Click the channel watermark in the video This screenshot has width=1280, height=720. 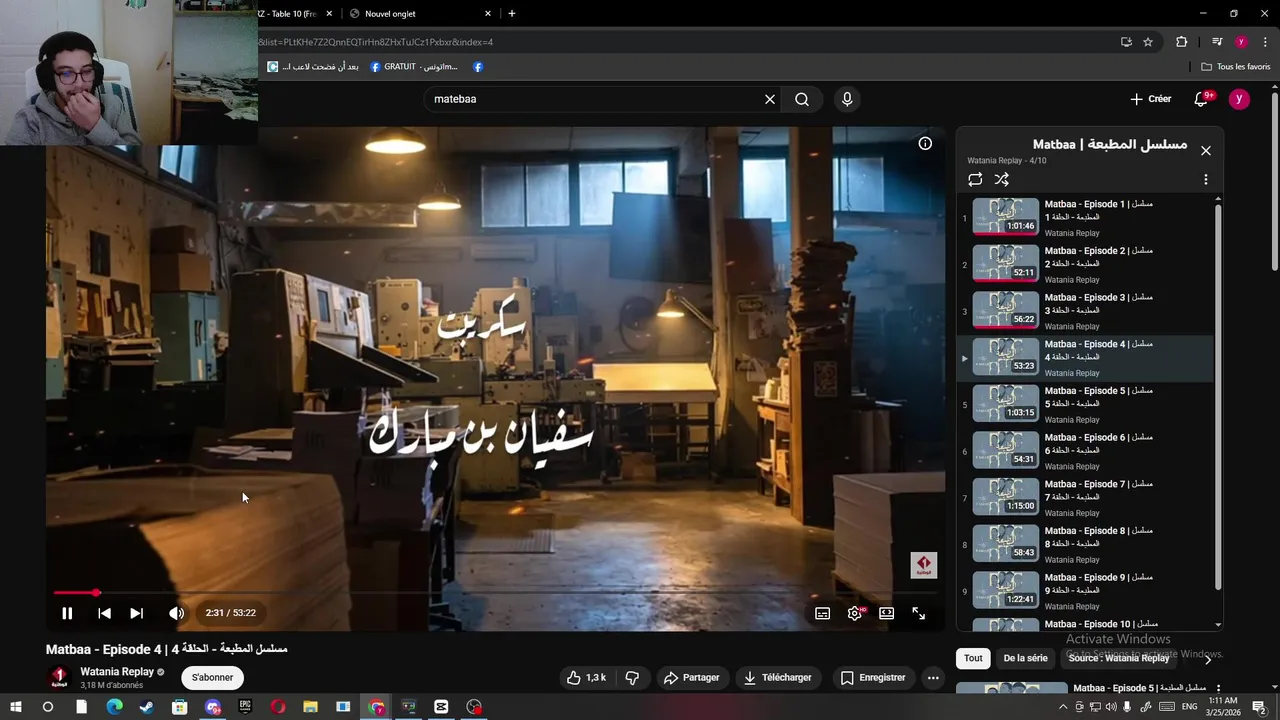tap(923, 565)
